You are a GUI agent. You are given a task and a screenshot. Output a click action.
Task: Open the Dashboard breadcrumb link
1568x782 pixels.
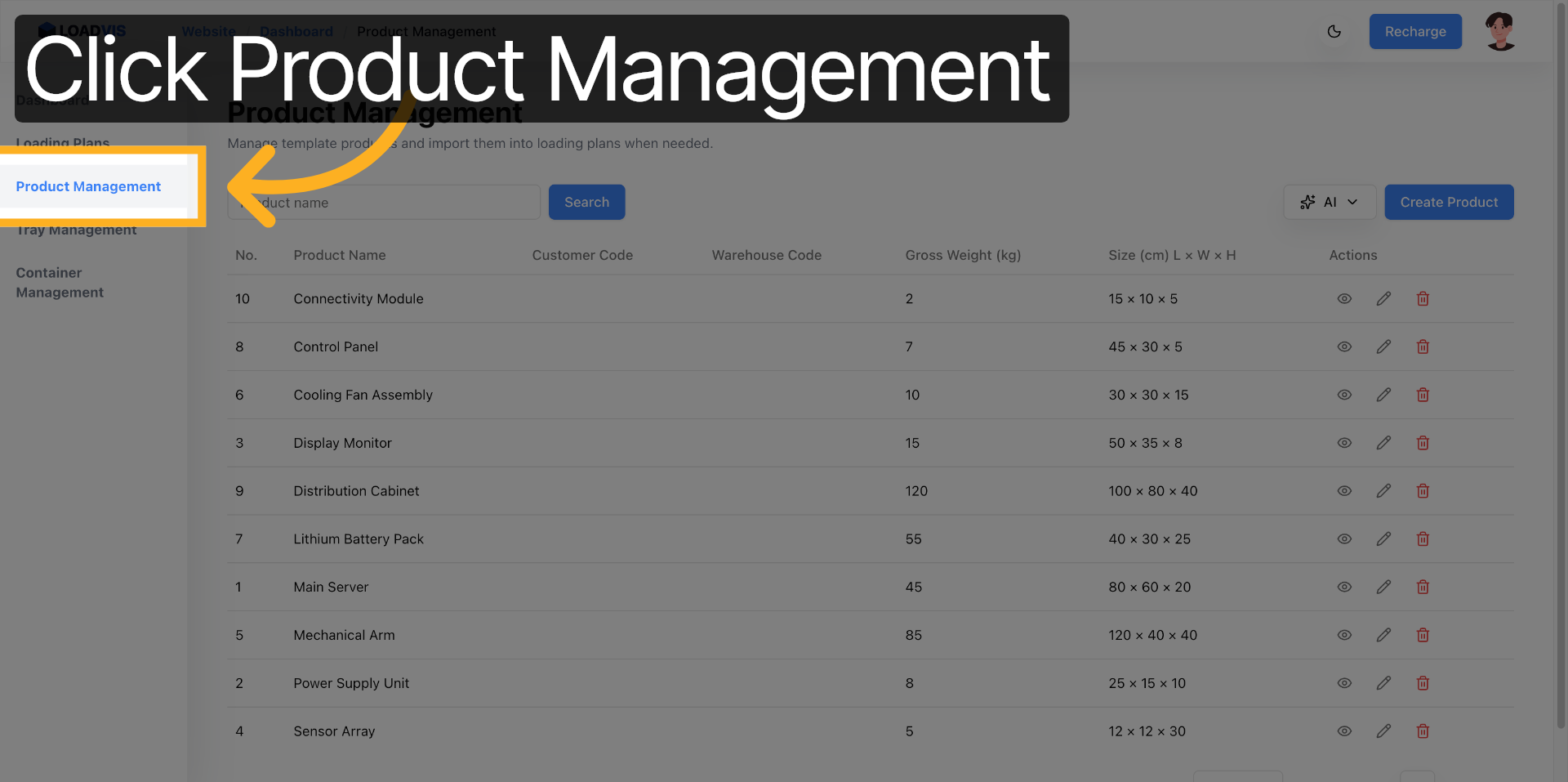(296, 31)
